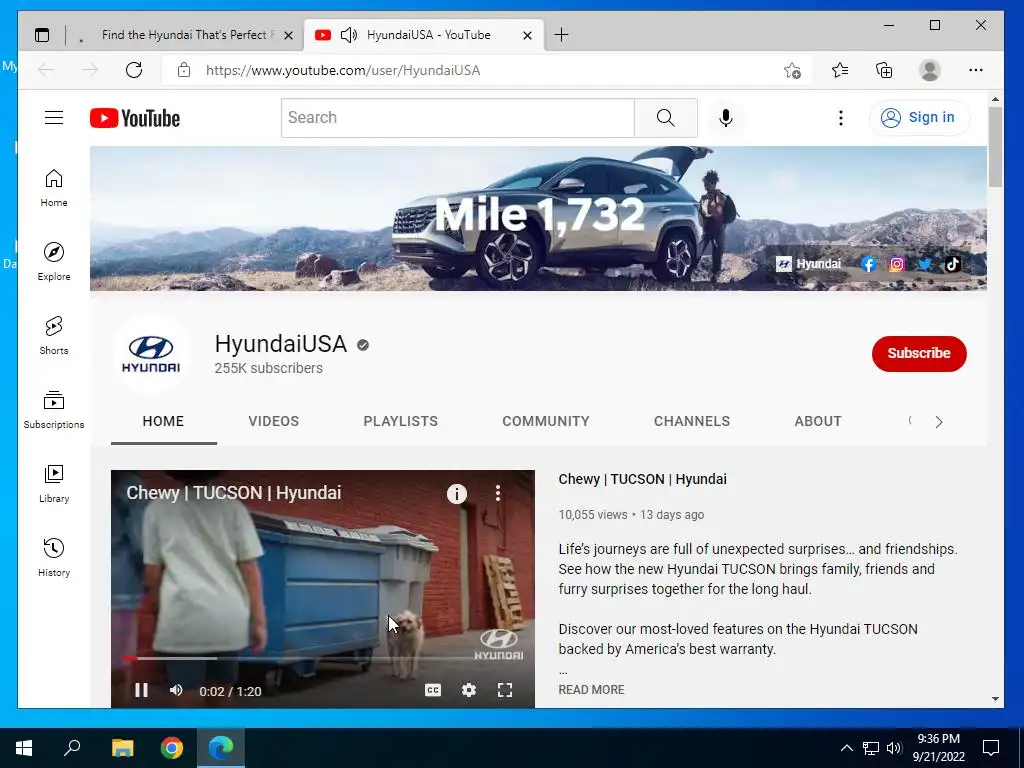Switch to the PLAYLISTS tab
Viewport: 1024px width, 768px height.
[400, 421]
